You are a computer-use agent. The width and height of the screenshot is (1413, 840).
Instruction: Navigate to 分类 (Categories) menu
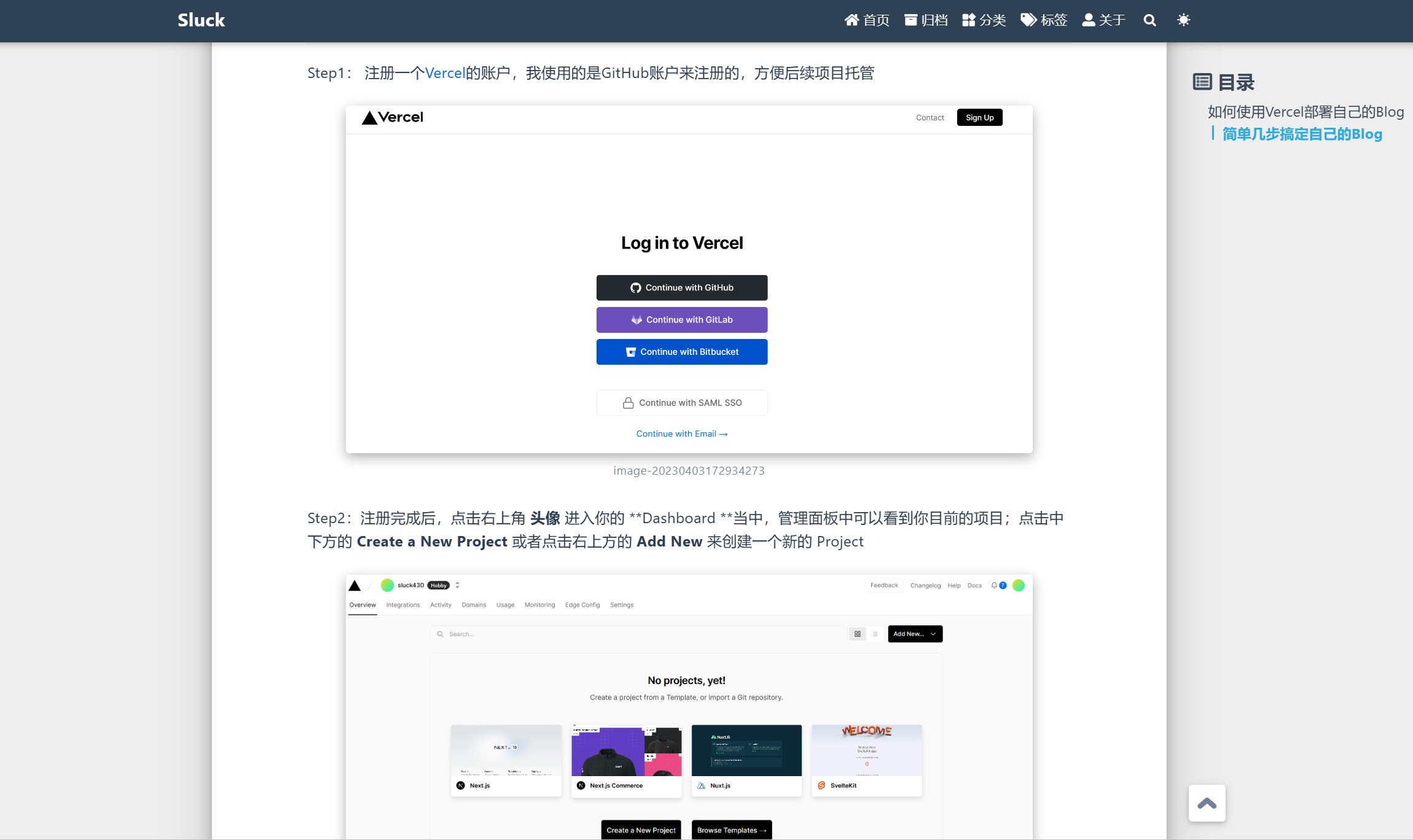coord(990,20)
